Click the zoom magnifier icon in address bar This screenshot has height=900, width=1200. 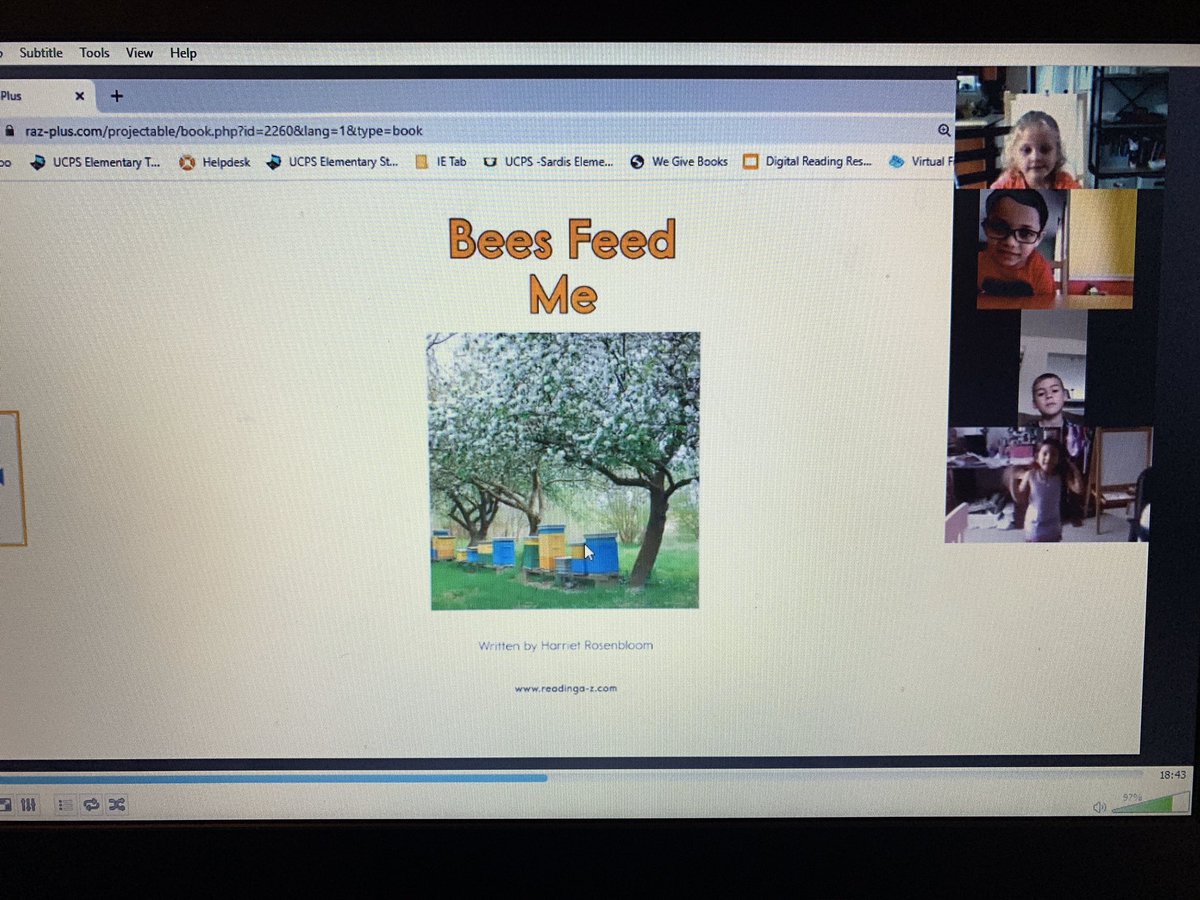(945, 131)
